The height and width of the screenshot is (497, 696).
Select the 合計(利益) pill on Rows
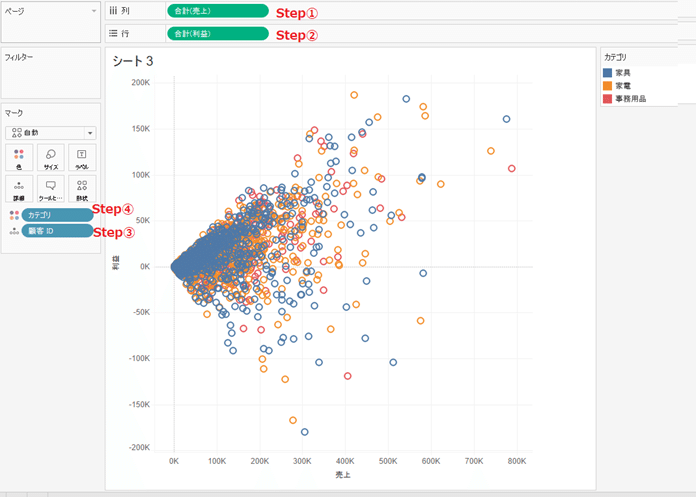click(218, 34)
